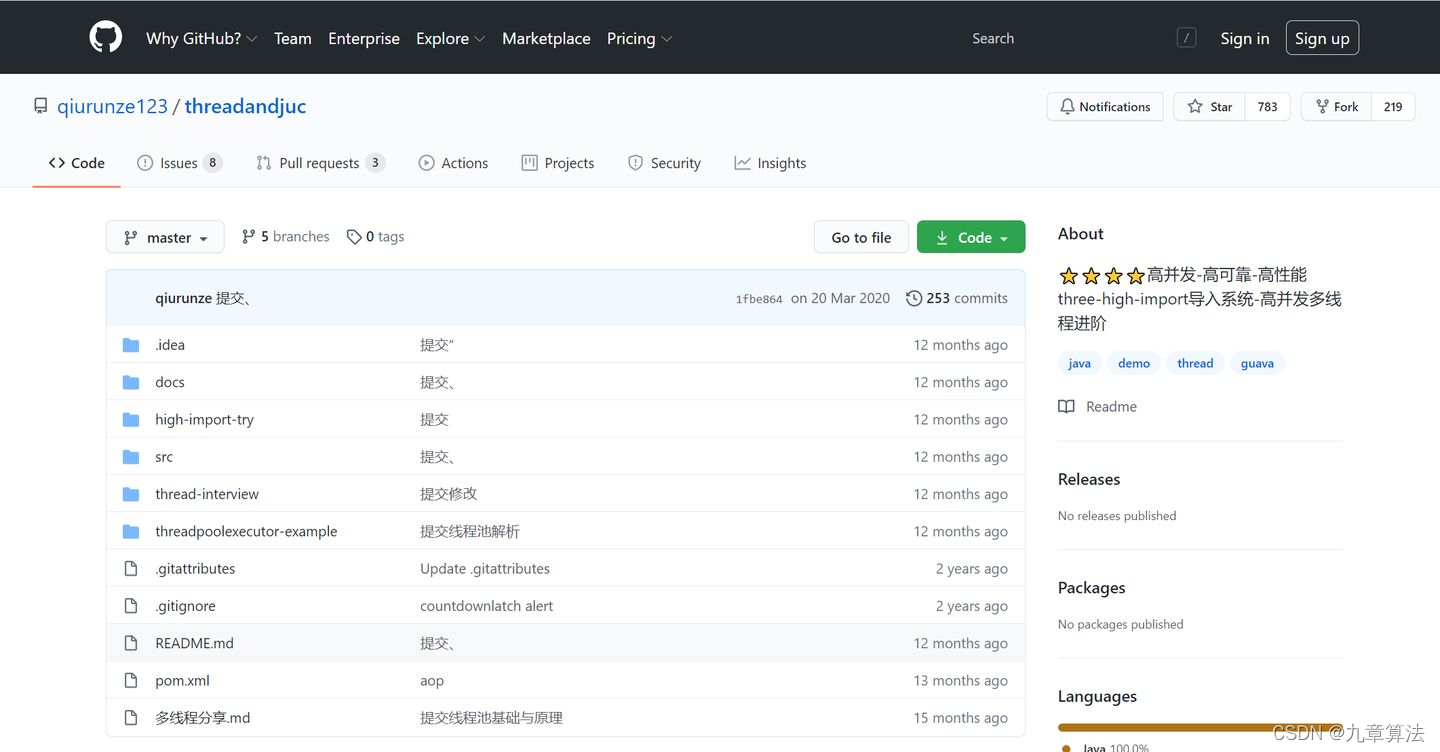Click the src folder icon
Viewport: 1440px width, 752px height.
pyautogui.click(x=131, y=457)
